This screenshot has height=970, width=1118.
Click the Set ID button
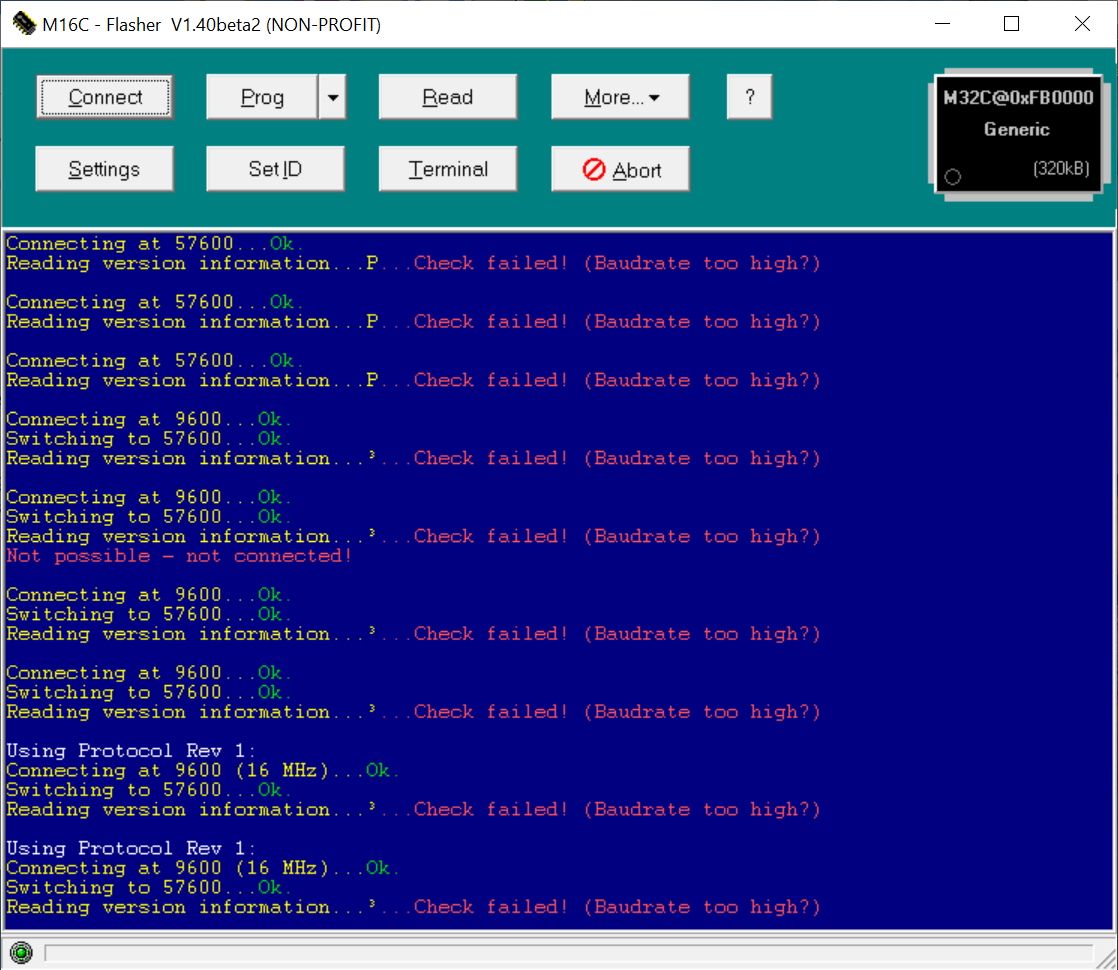tap(275, 169)
